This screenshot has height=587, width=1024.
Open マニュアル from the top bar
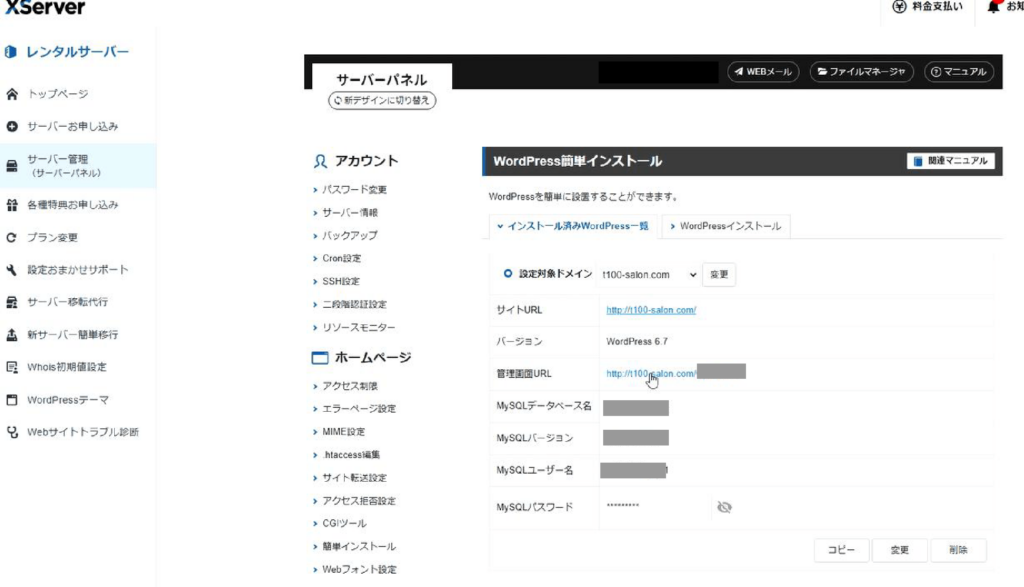click(959, 72)
